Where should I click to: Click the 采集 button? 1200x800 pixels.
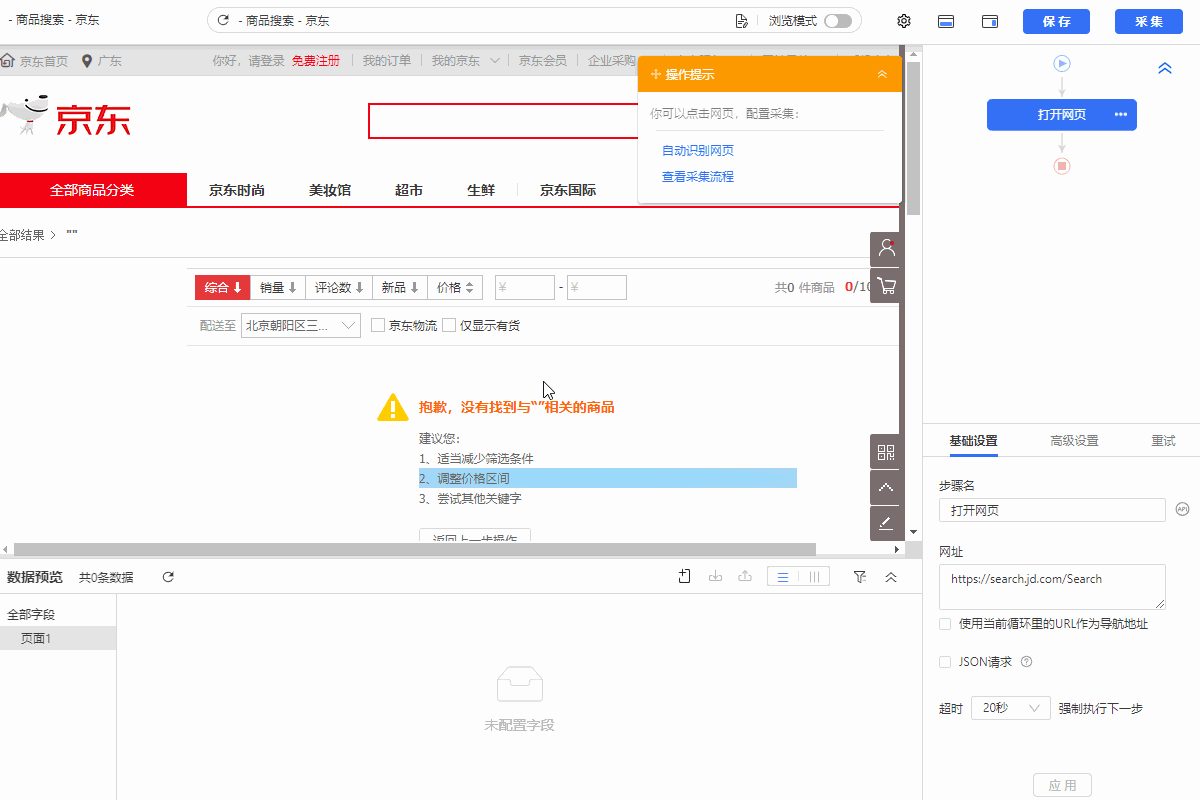tap(1149, 21)
